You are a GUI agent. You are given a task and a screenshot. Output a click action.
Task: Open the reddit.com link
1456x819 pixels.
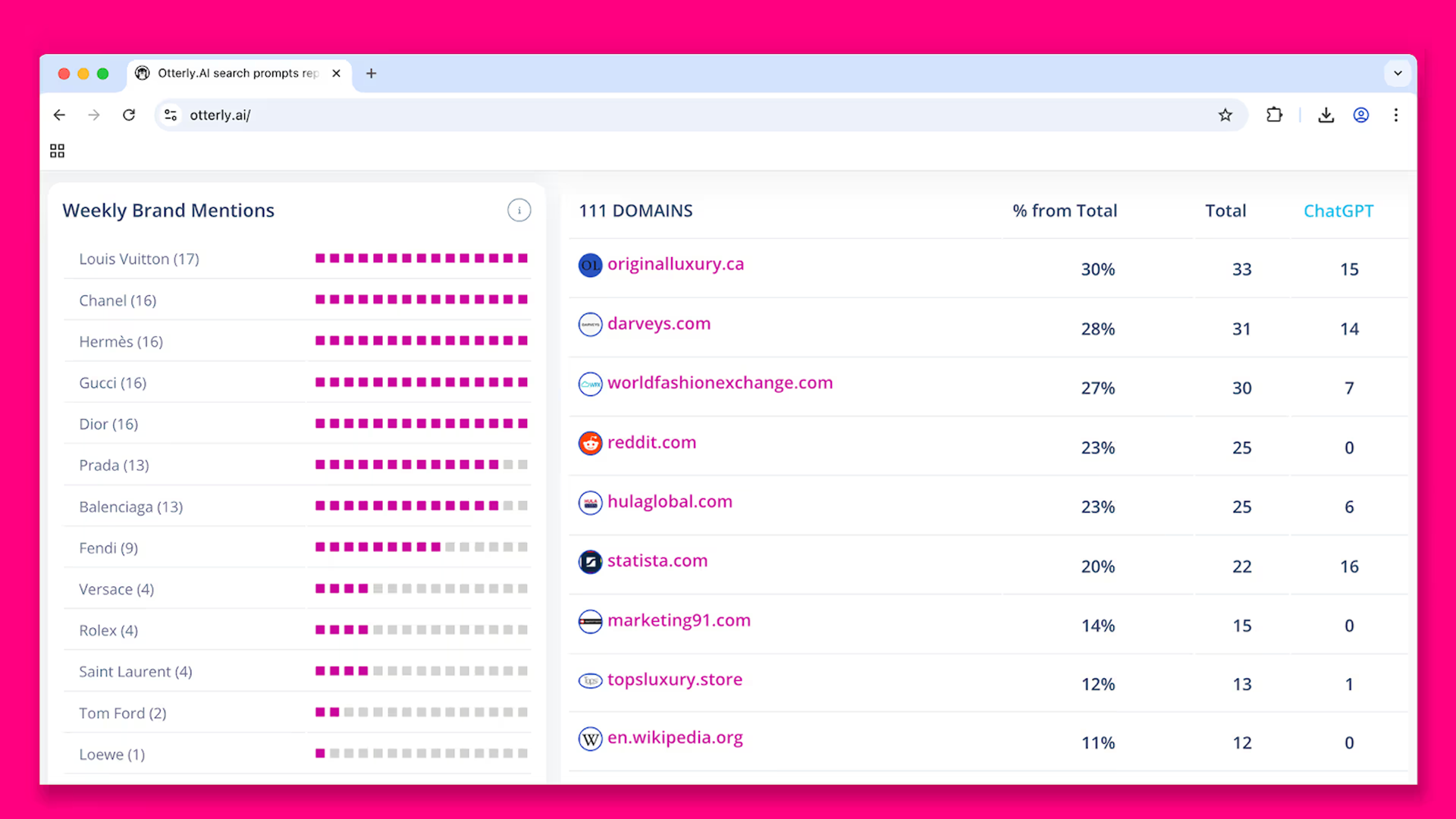point(651,442)
